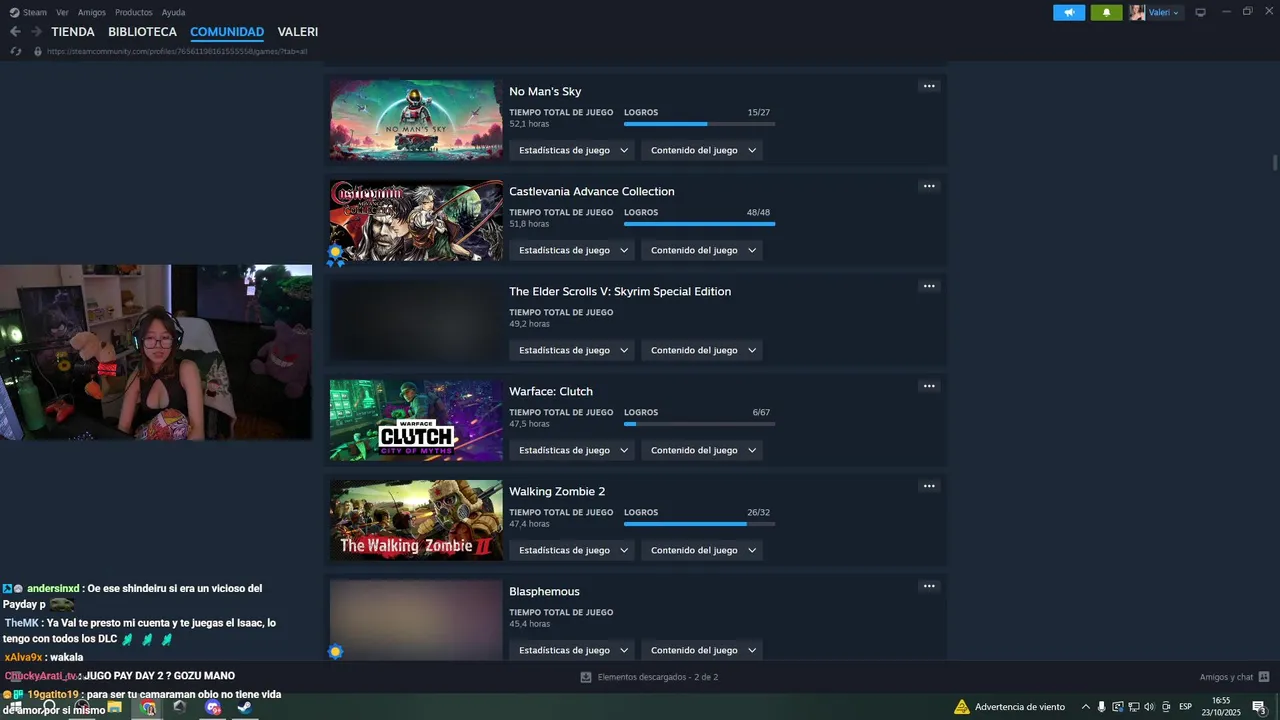Open Elementos descargados - 2 de 2

point(657,677)
